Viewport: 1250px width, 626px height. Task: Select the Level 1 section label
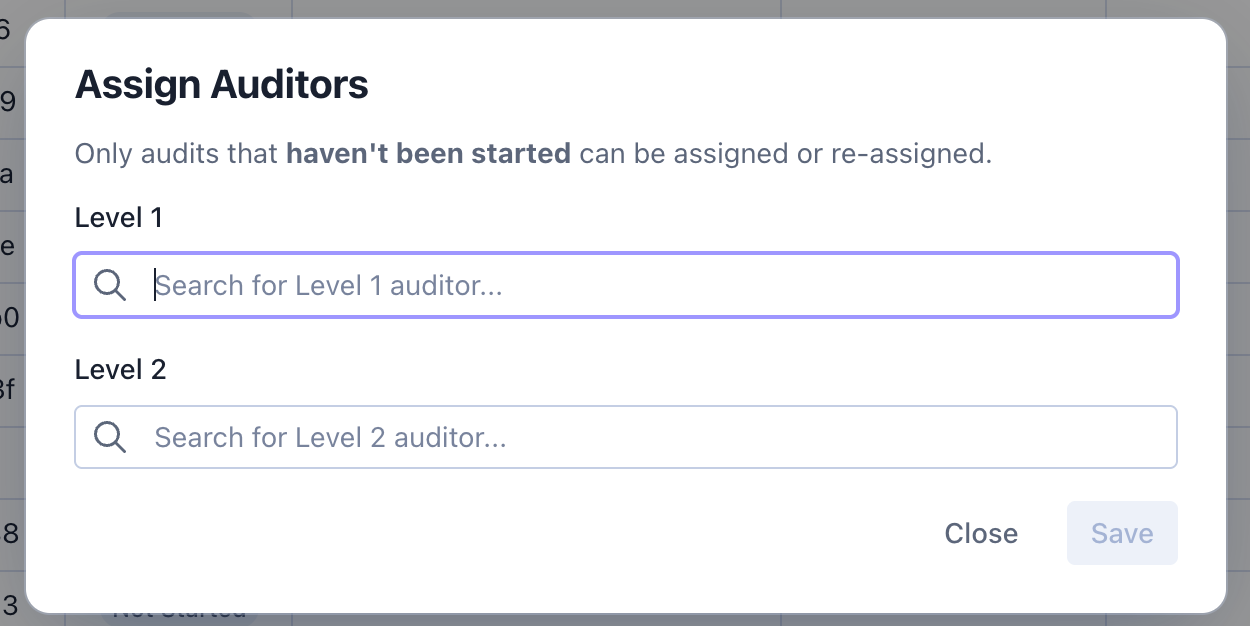coord(118,217)
